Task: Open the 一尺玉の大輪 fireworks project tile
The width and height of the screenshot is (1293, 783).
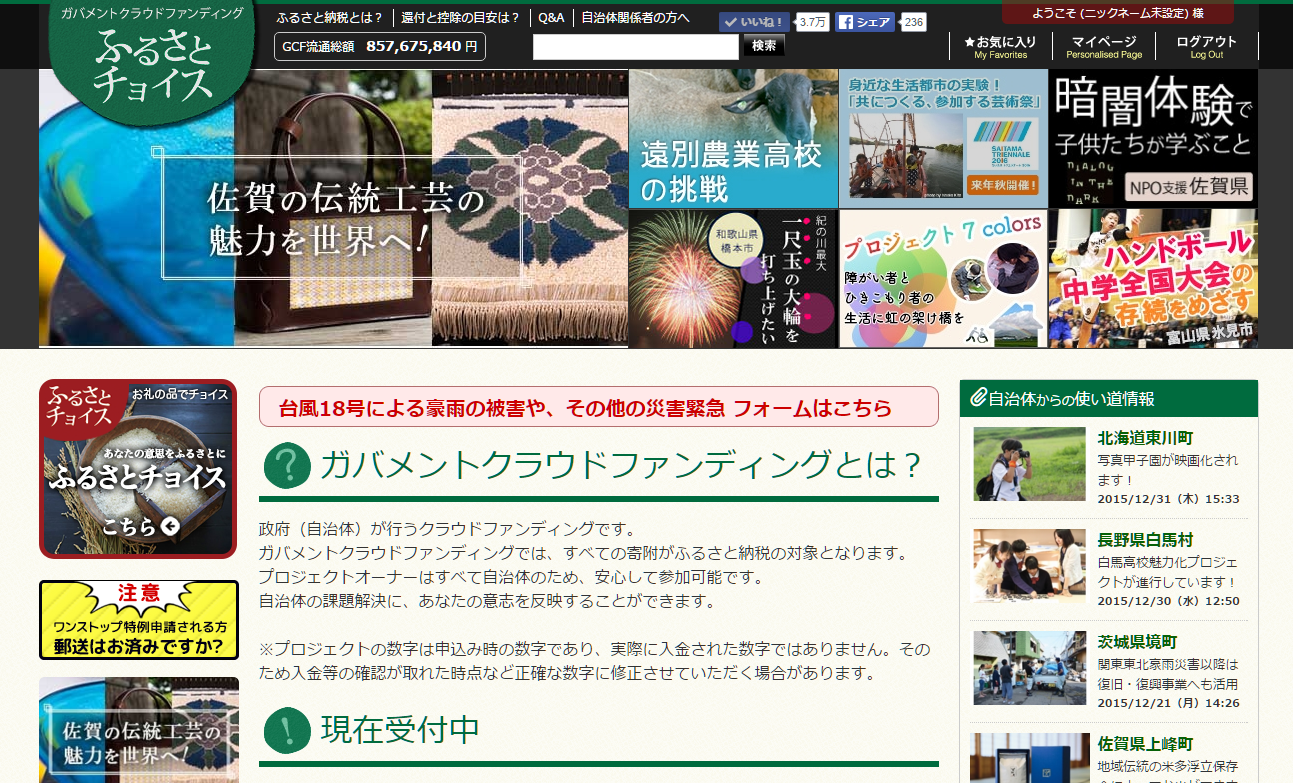Action: pos(733,278)
